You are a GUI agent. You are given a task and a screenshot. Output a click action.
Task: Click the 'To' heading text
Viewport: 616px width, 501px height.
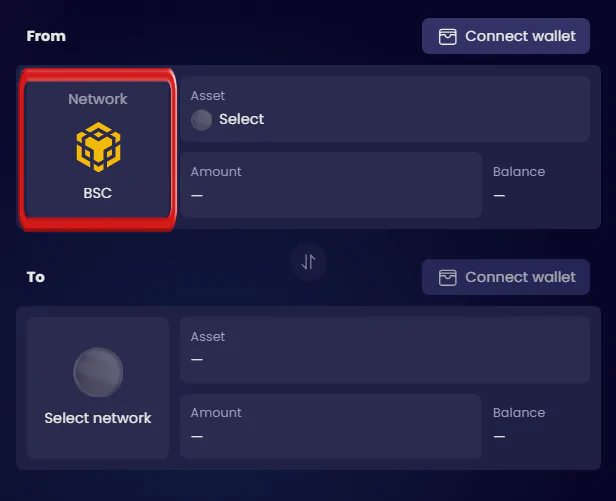[36, 277]
